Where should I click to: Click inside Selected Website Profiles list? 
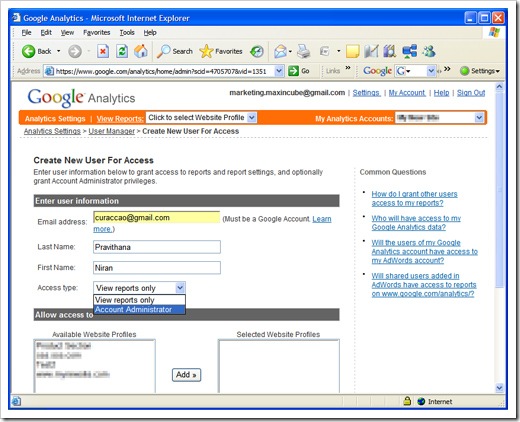279,366
